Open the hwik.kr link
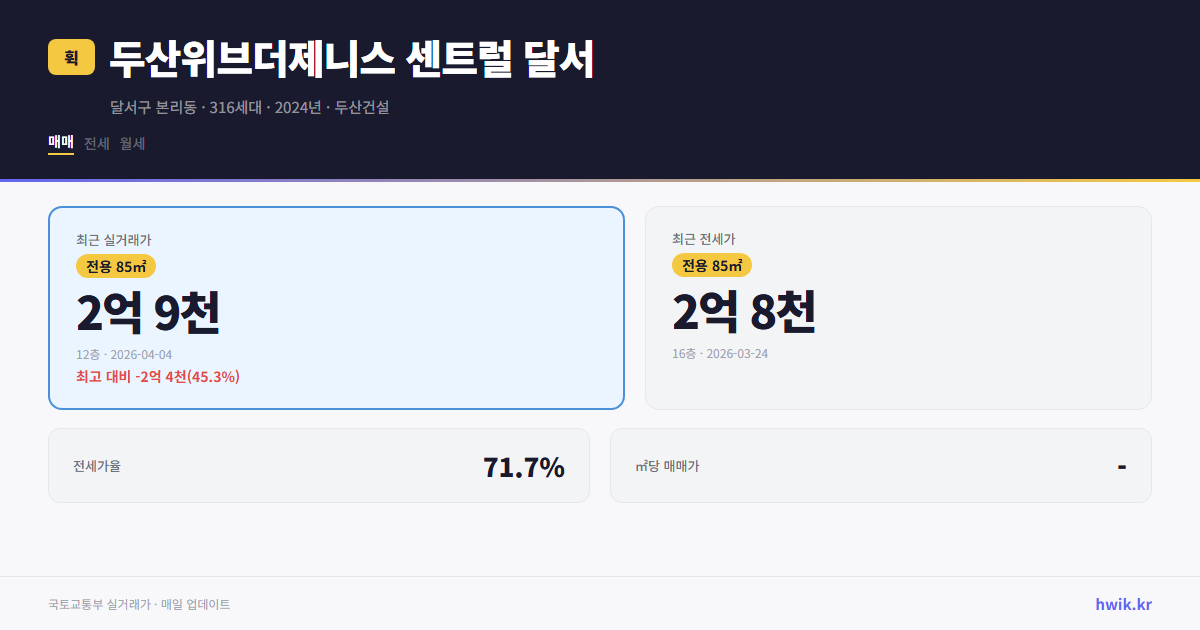Image resolution: width=1200 pixels, height=630 pixels. [1122, 604]
